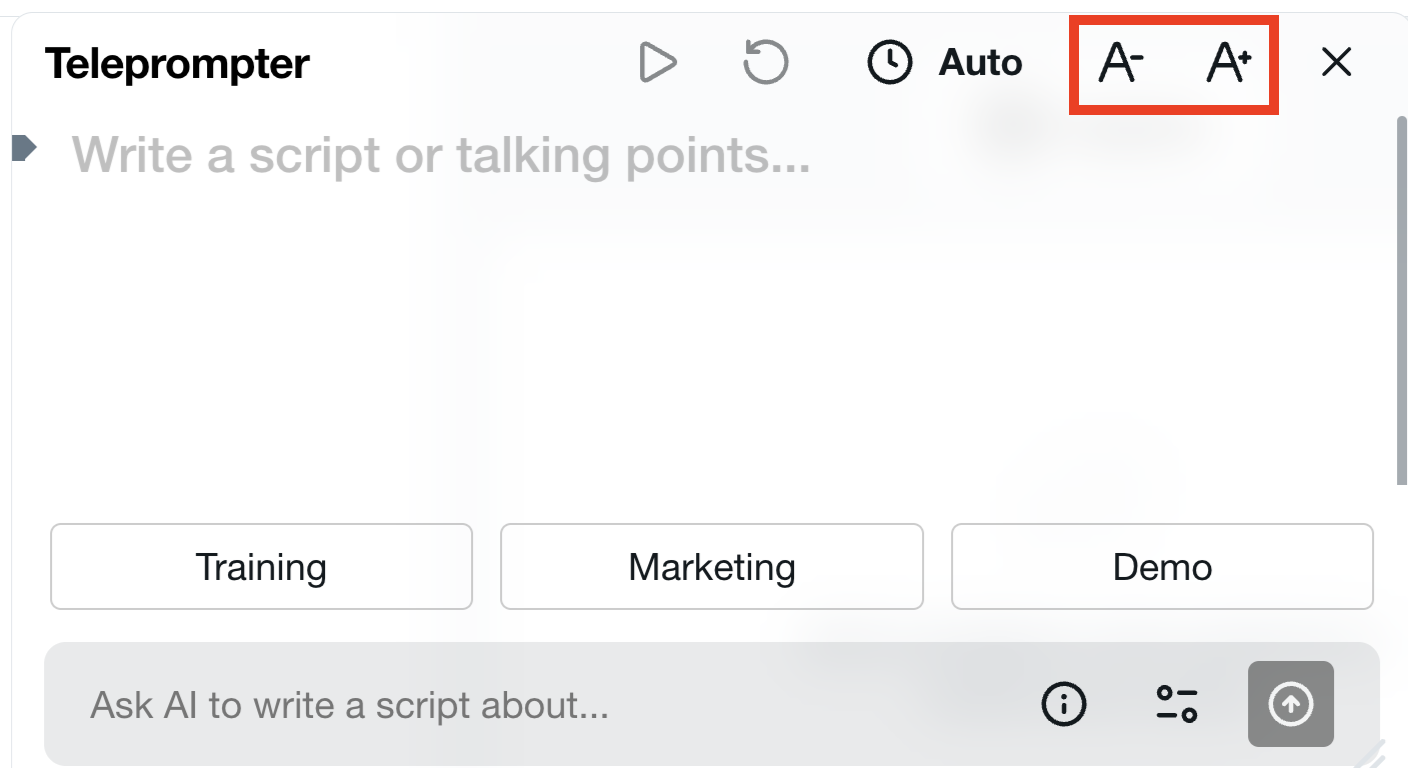Image resolution: width=1408 pixels, height=768 pixels.
Task: Decrease font size with the A- icon
Action: 1121,64
